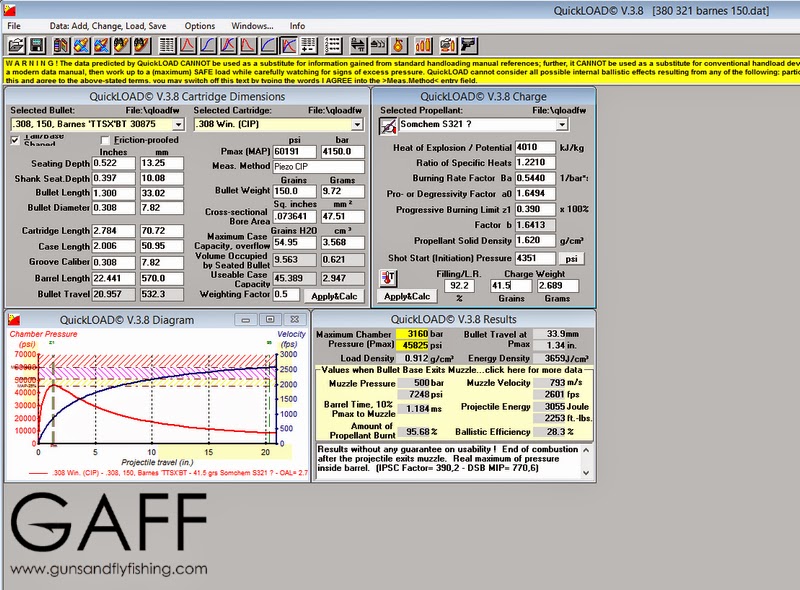Image resolution: width=800 pixels, height=590 pixels.
Task: Click the thermometer icon beside Filling/L.R.
Action: 388,278
